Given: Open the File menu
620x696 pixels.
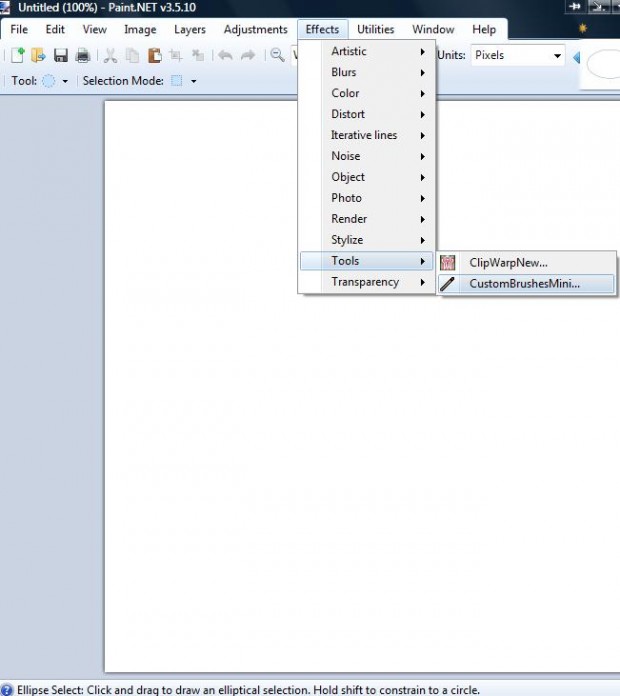Looking at the screenshot, I should pos(19,29).
